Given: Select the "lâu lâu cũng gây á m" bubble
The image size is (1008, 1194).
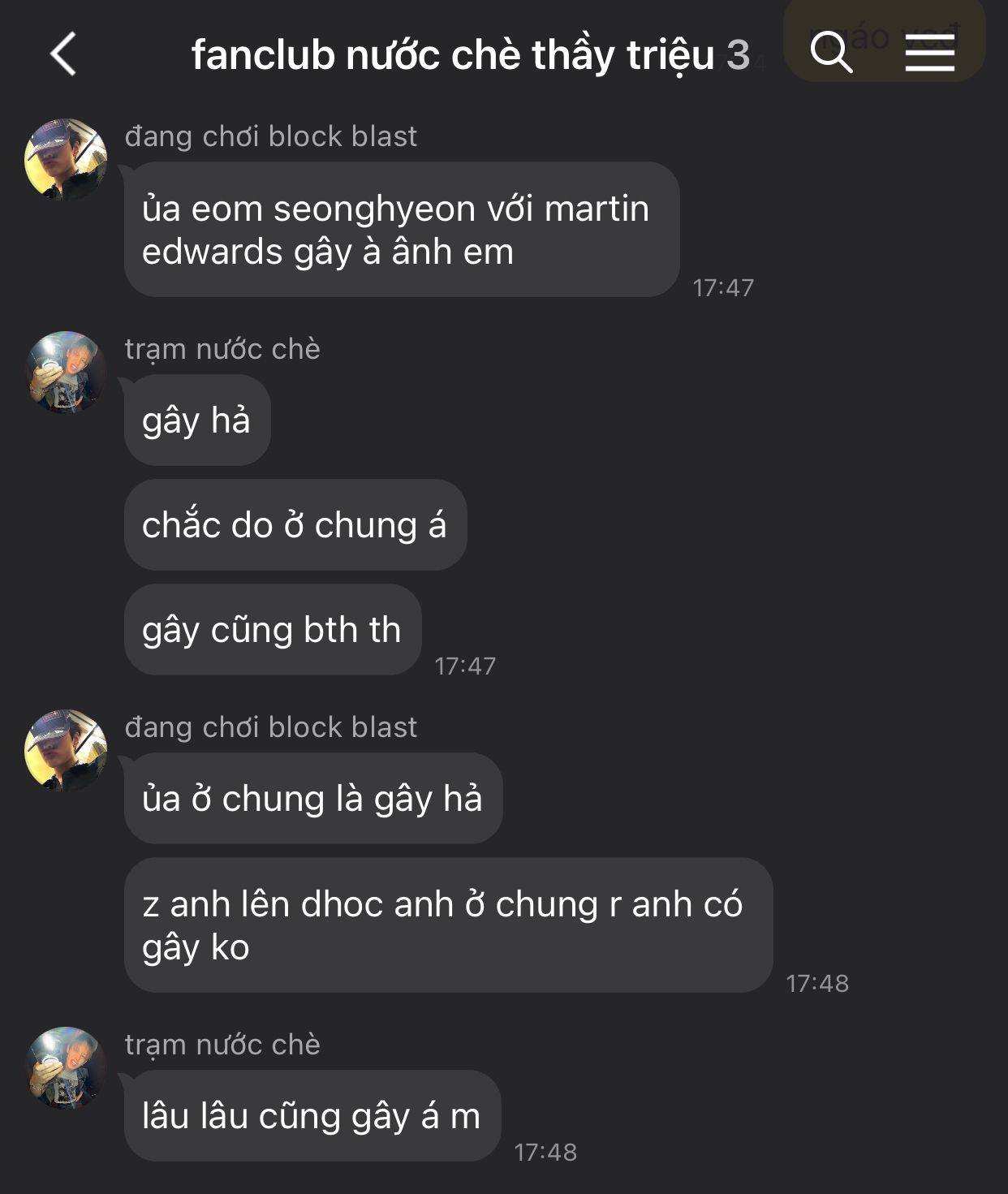Looking at the screenshot, I should click(x=312, y=1116).
